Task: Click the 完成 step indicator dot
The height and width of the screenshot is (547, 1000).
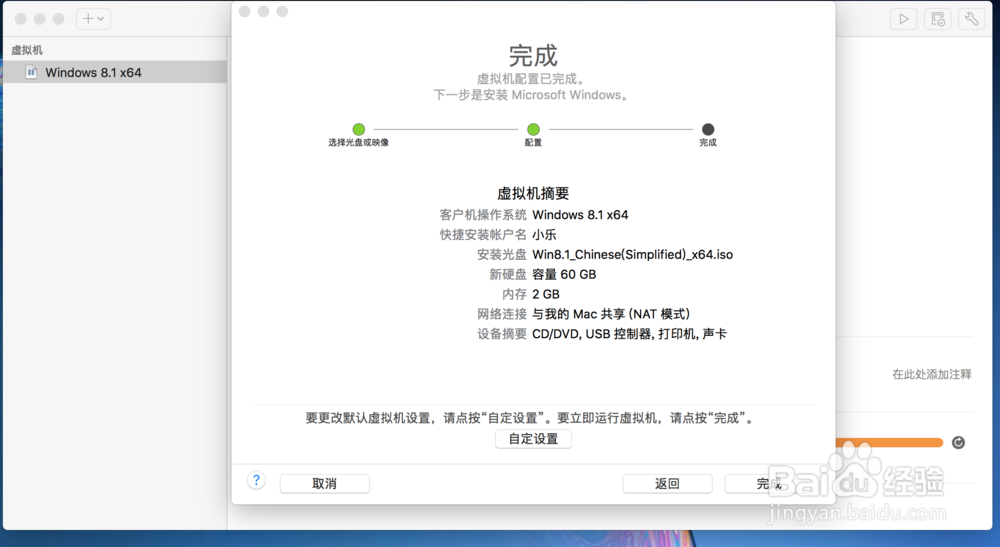Action: point(708,129)
